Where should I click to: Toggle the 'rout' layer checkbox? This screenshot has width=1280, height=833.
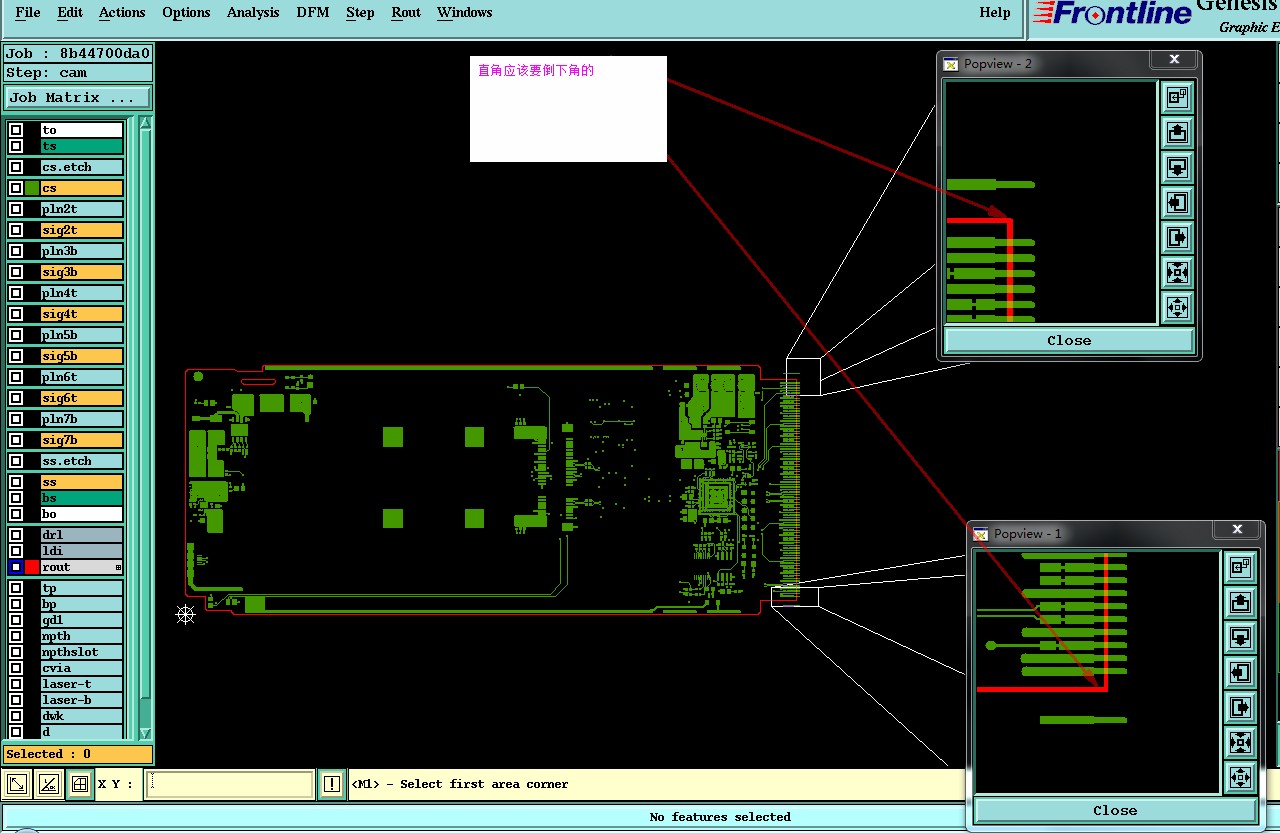(16, 567)
